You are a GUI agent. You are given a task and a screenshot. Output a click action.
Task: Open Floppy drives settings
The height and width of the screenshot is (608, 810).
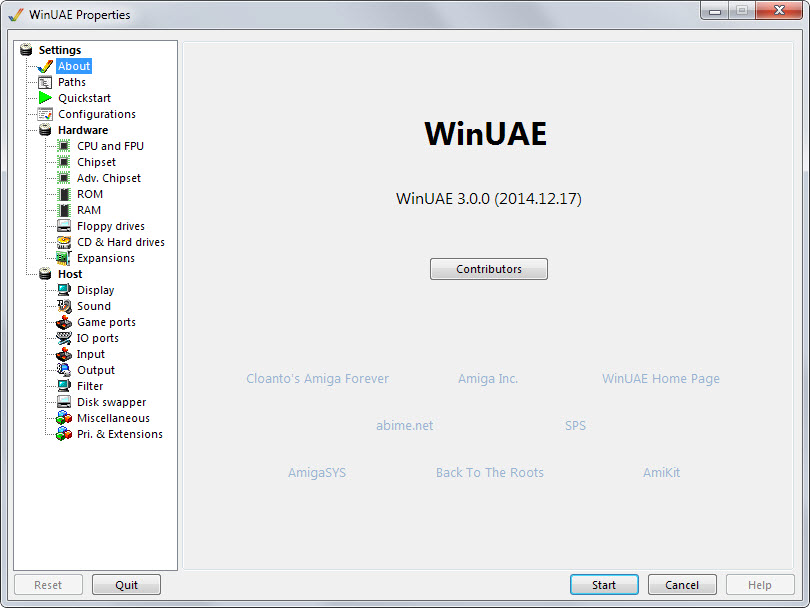click(111, 226)
